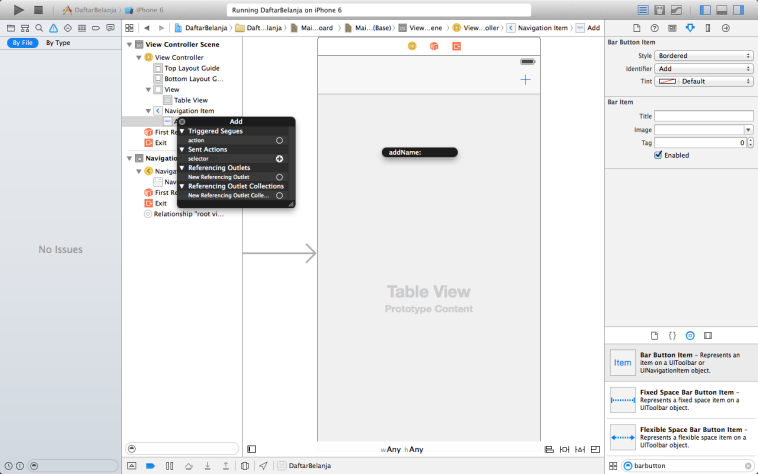Show the Media library
The width and height of the screenshot is (758, 474).
[x=708, y=335]
